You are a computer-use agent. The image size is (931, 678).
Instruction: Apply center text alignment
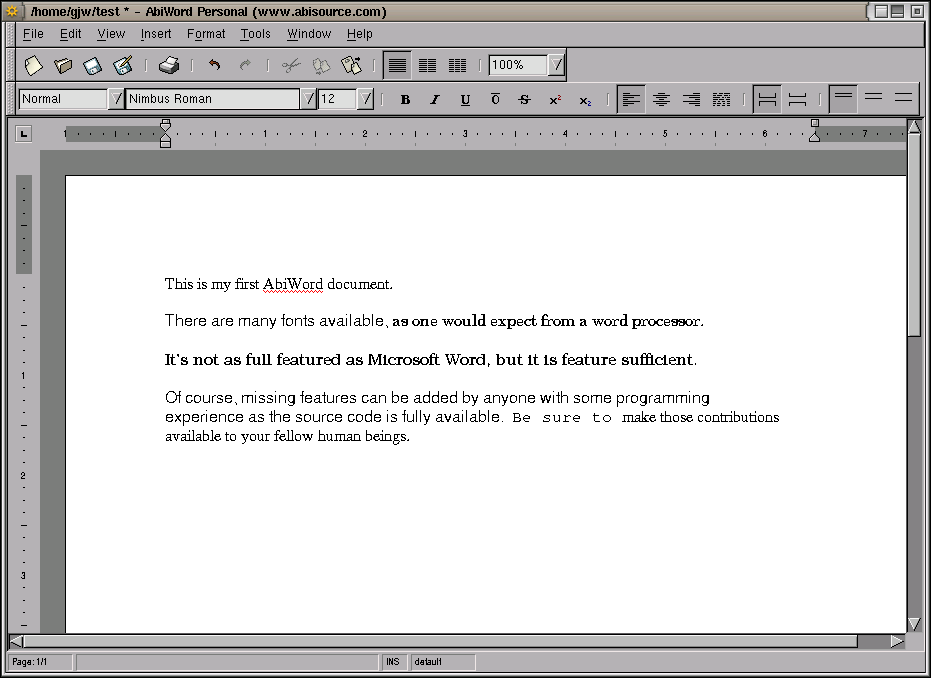(661, 99)
